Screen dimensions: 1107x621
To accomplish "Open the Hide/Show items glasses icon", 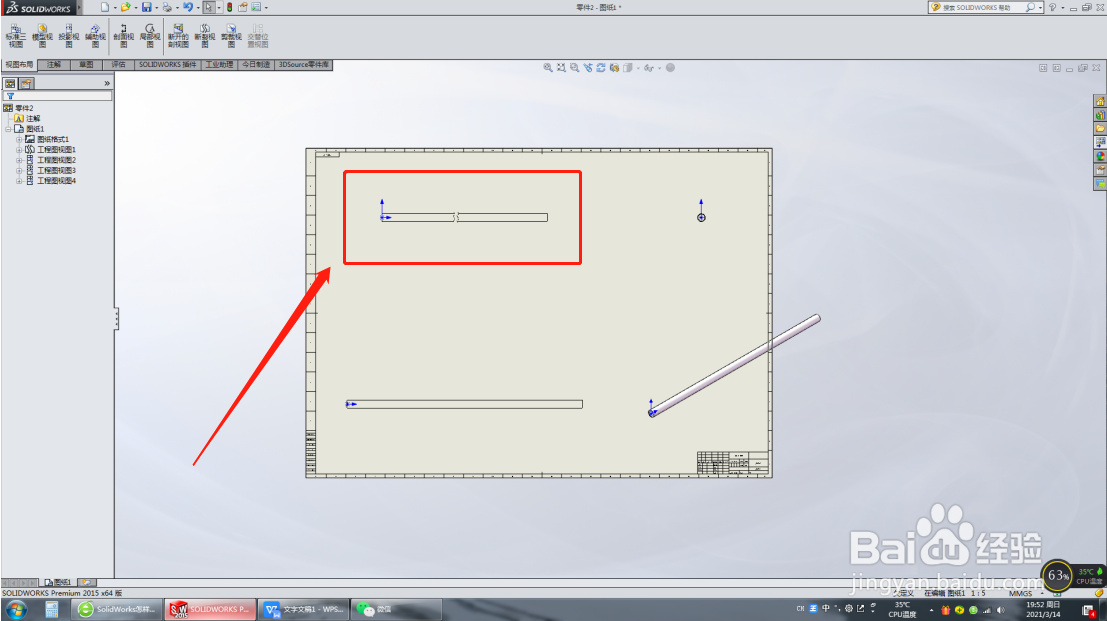I will pyautogui.click(x=648, y=68).
